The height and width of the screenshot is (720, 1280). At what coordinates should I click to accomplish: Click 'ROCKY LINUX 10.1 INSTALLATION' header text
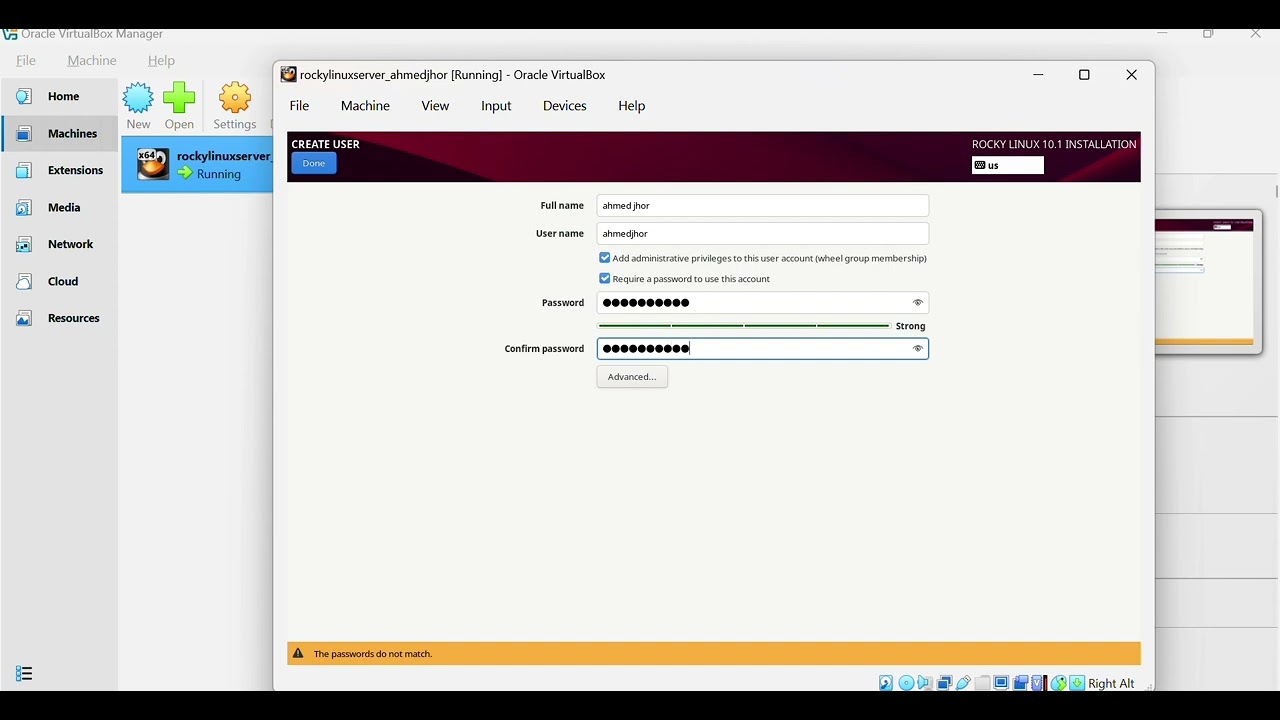click(x=1054, y=144)
